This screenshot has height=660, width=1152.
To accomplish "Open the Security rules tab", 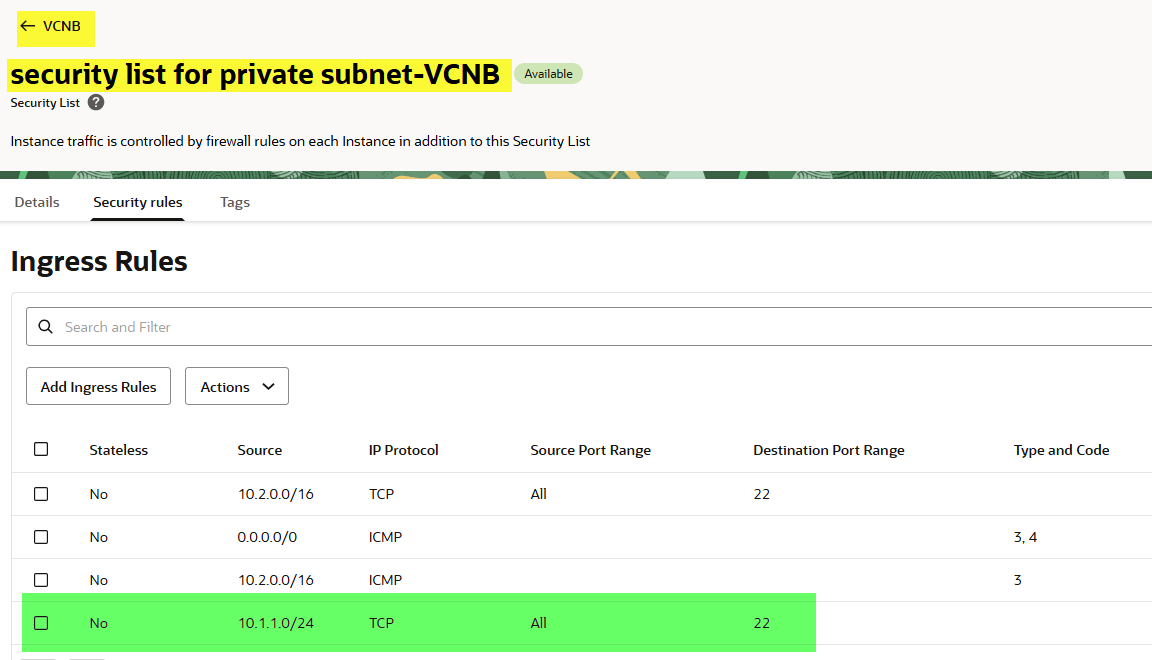I will click(x=138, y=202).
